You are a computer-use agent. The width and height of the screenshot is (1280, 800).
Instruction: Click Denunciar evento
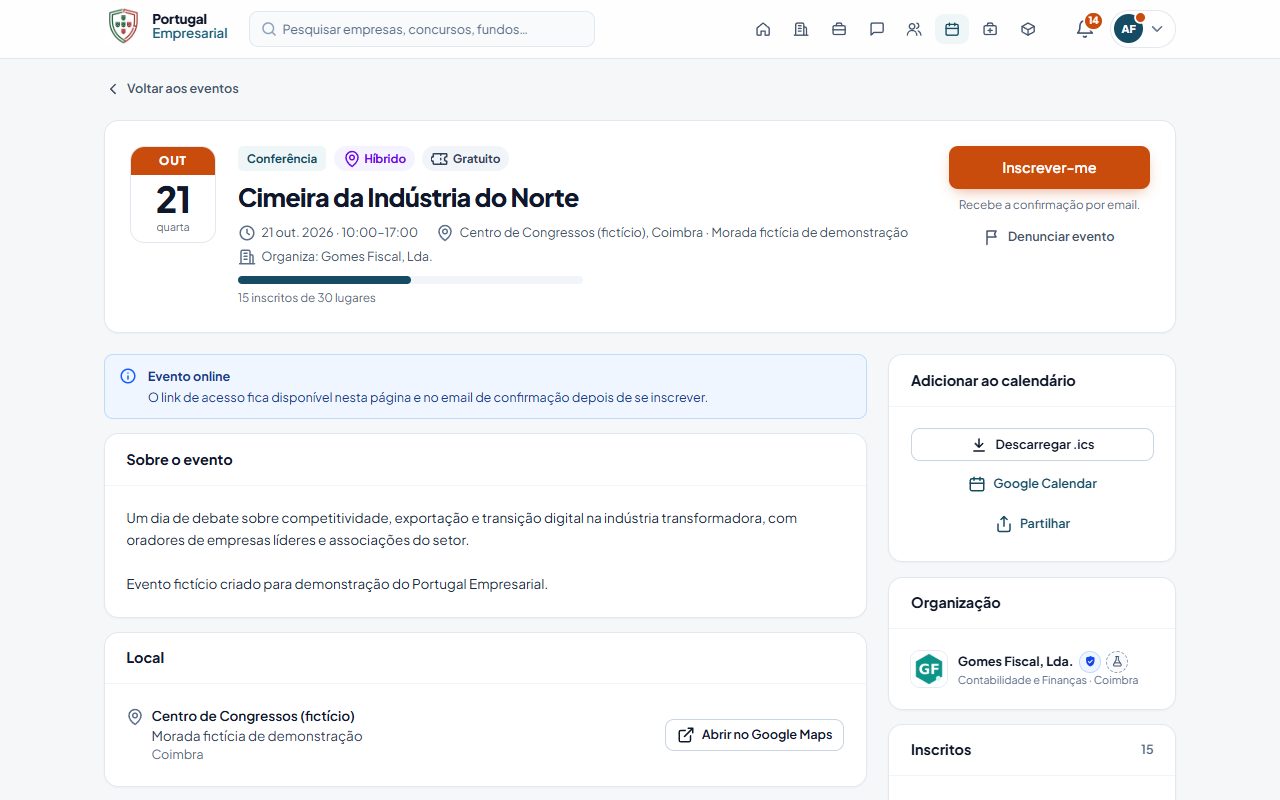[1049, 237]
